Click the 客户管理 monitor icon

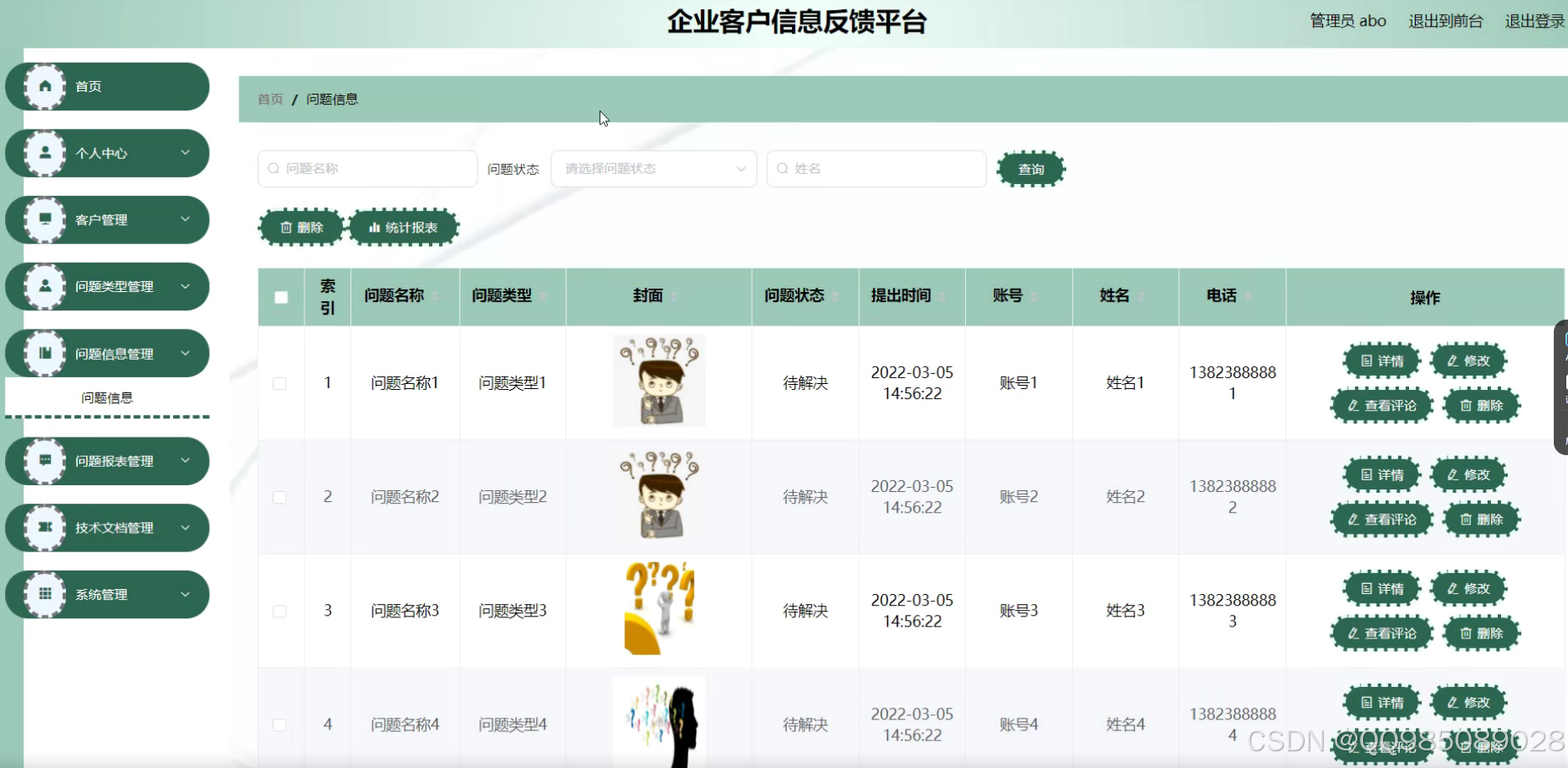pos(44,219)
